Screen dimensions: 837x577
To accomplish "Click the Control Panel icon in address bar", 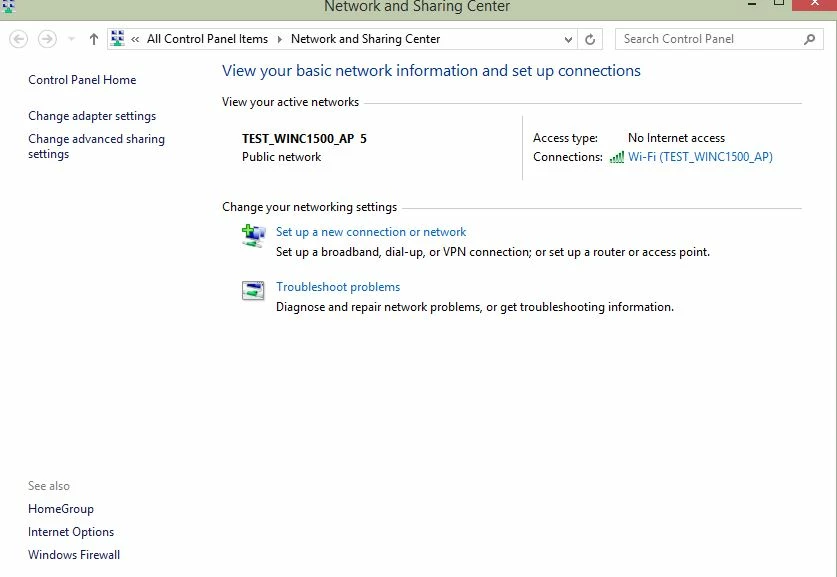I will pyautogui.click(x=117, y=38).
